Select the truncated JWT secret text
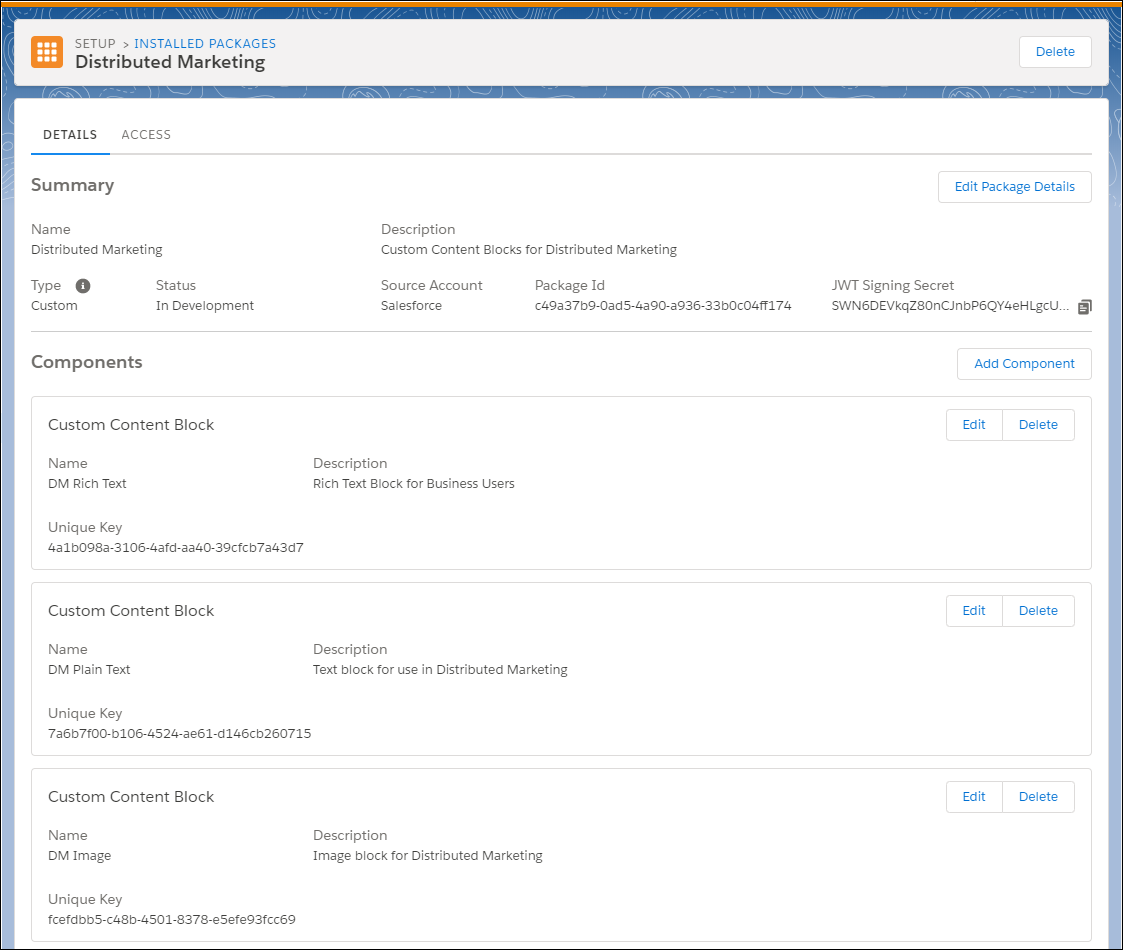Image resolution: width=1123 pixels, height=950 pixels. click(950, 306)
